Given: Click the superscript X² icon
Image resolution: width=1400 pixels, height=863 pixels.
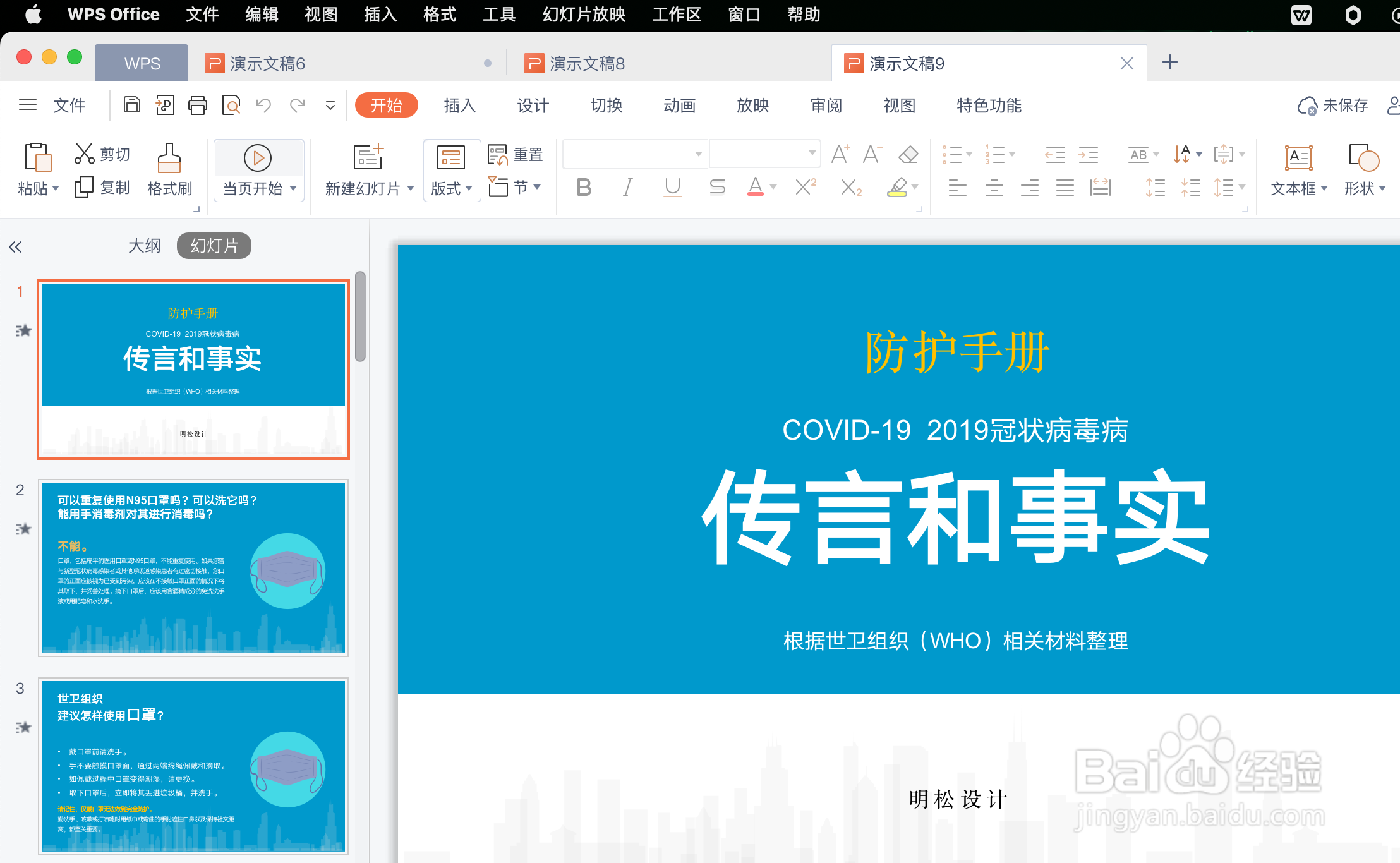Looking at the screenshot, I should click(806, 187).
